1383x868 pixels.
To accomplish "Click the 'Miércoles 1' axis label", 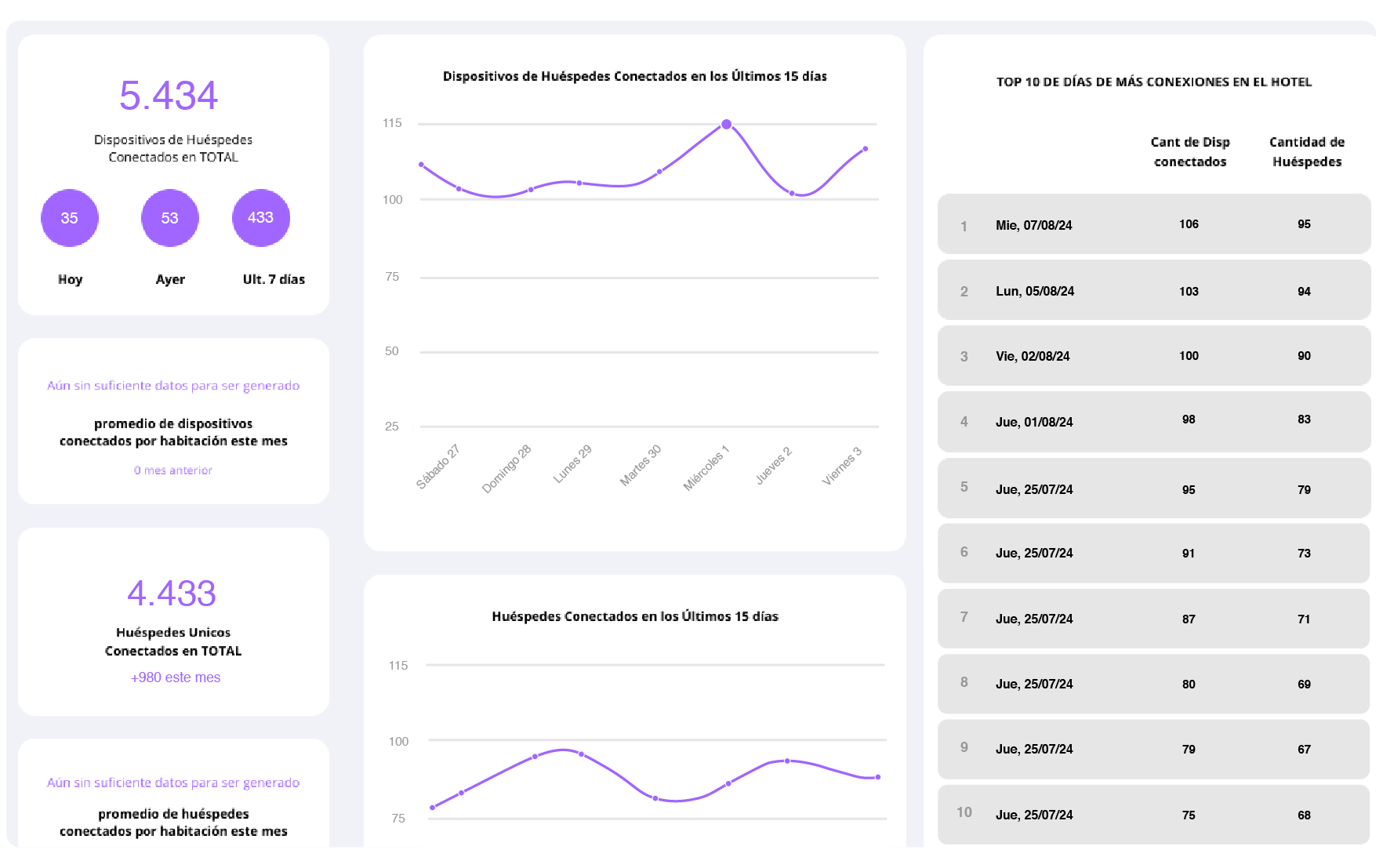I will 706,469.
